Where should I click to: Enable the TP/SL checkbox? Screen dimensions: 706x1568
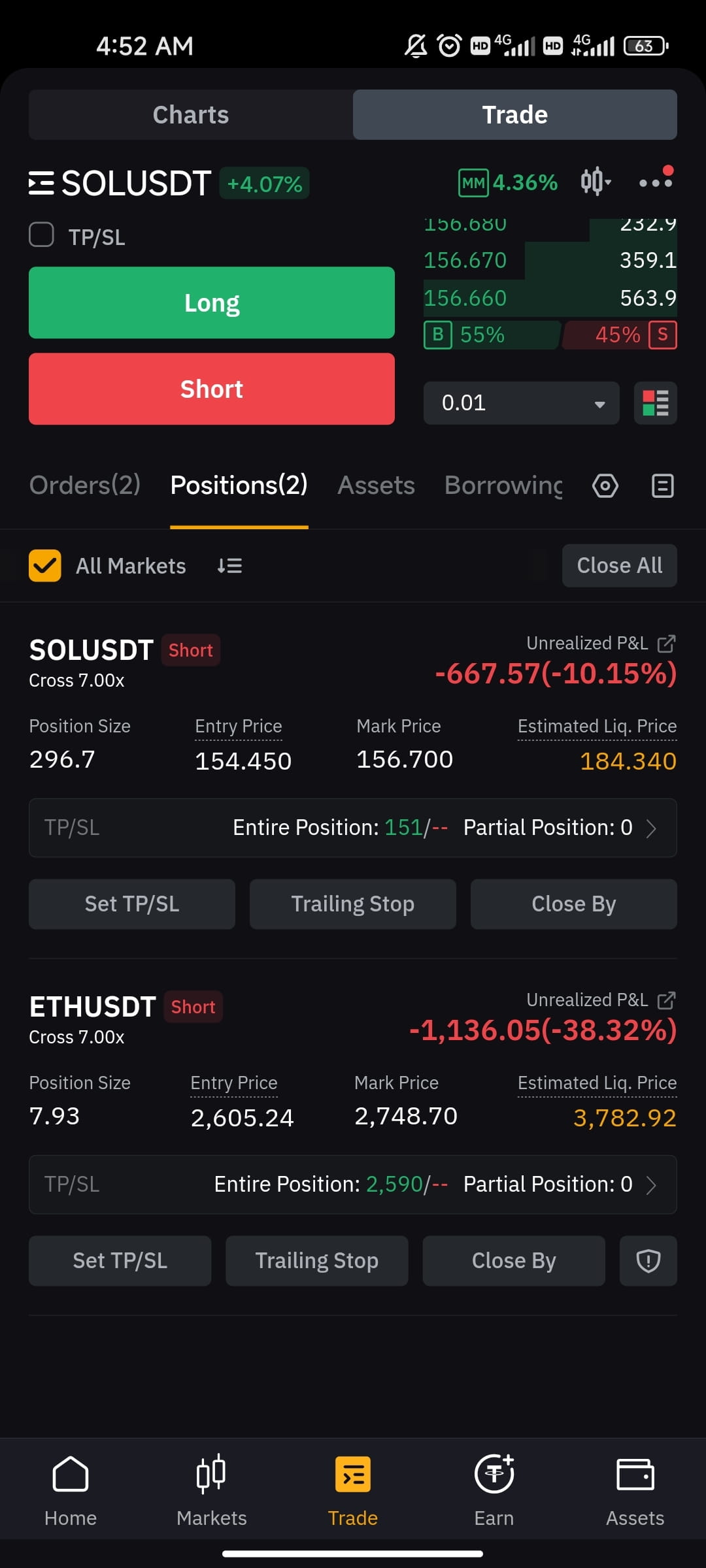[42, 235]
